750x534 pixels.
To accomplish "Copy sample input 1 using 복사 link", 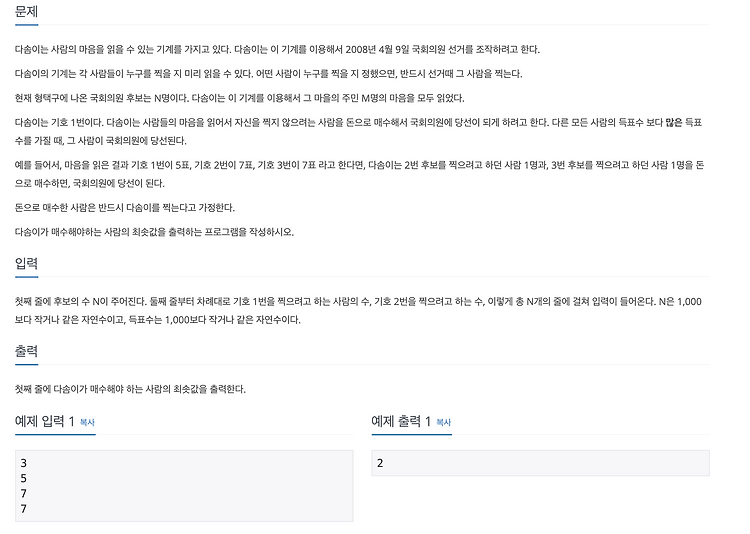I will [x=87, y=423].
